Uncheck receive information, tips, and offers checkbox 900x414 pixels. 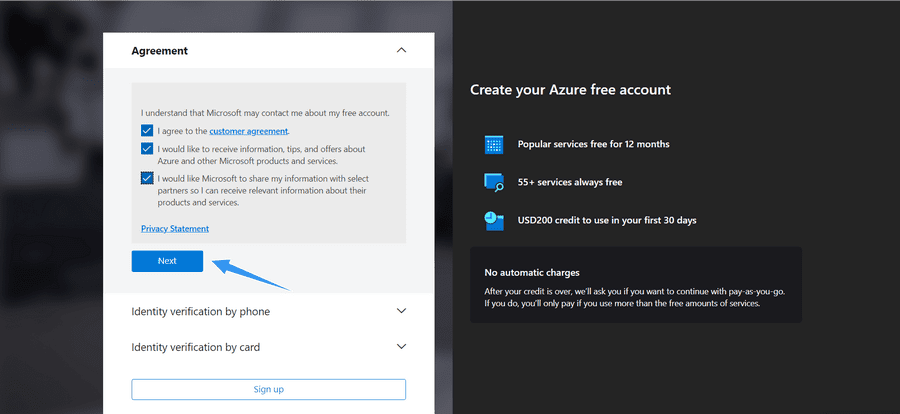click(x=147, y=149)
